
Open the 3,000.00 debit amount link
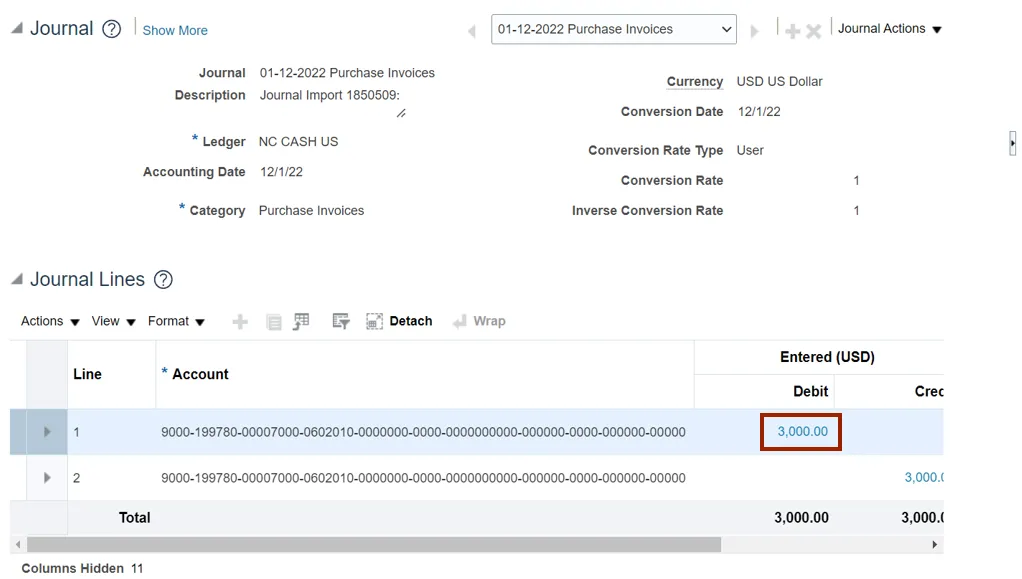click(x=802, y=432)
